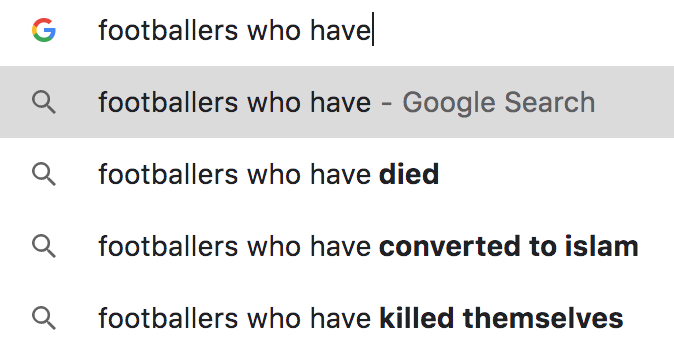Click magnifier icon beside converted to islam suggestion
Screen dimensions: 674x362
coord(44,246)
